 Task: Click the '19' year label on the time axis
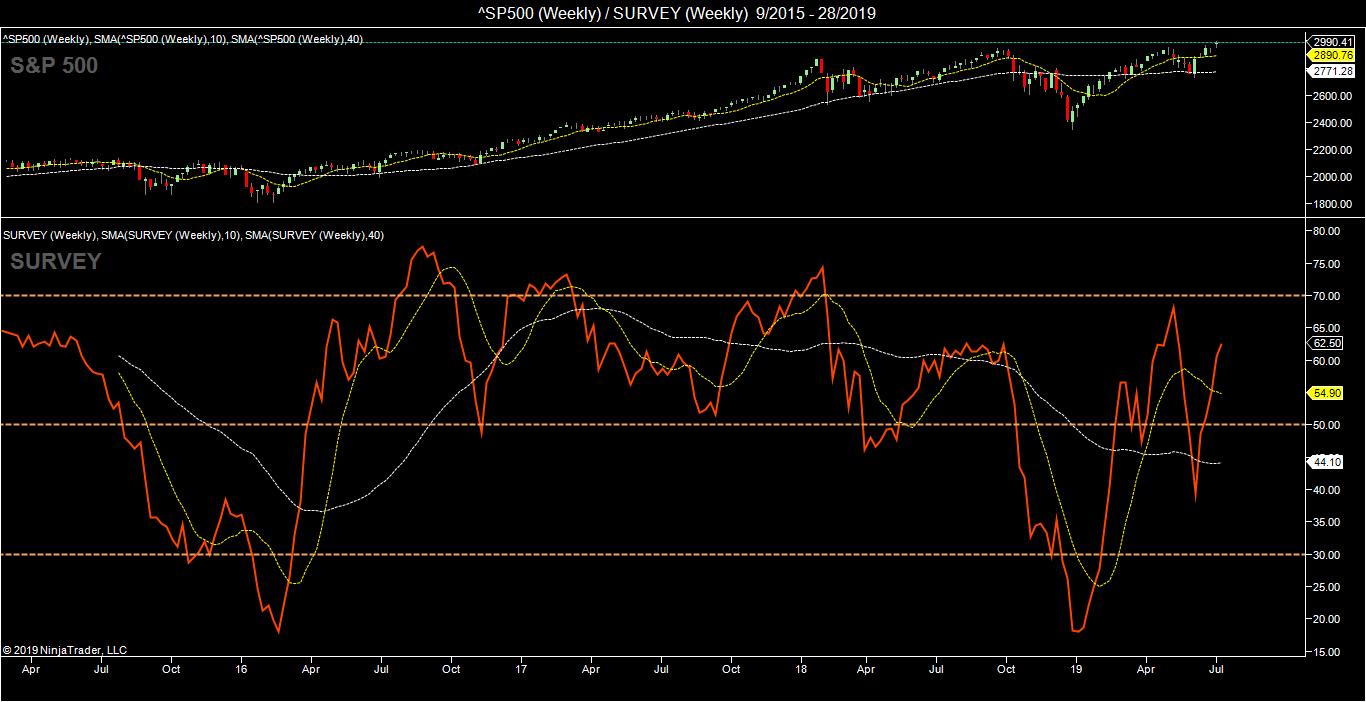(1076, 669)
